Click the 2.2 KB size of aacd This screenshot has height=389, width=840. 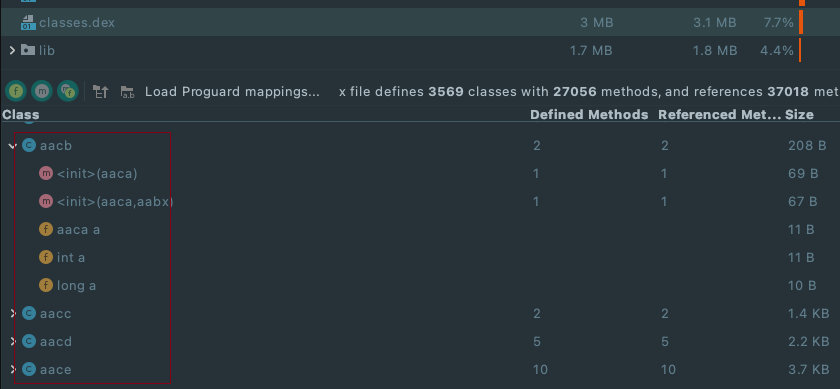tap(808, 341)
